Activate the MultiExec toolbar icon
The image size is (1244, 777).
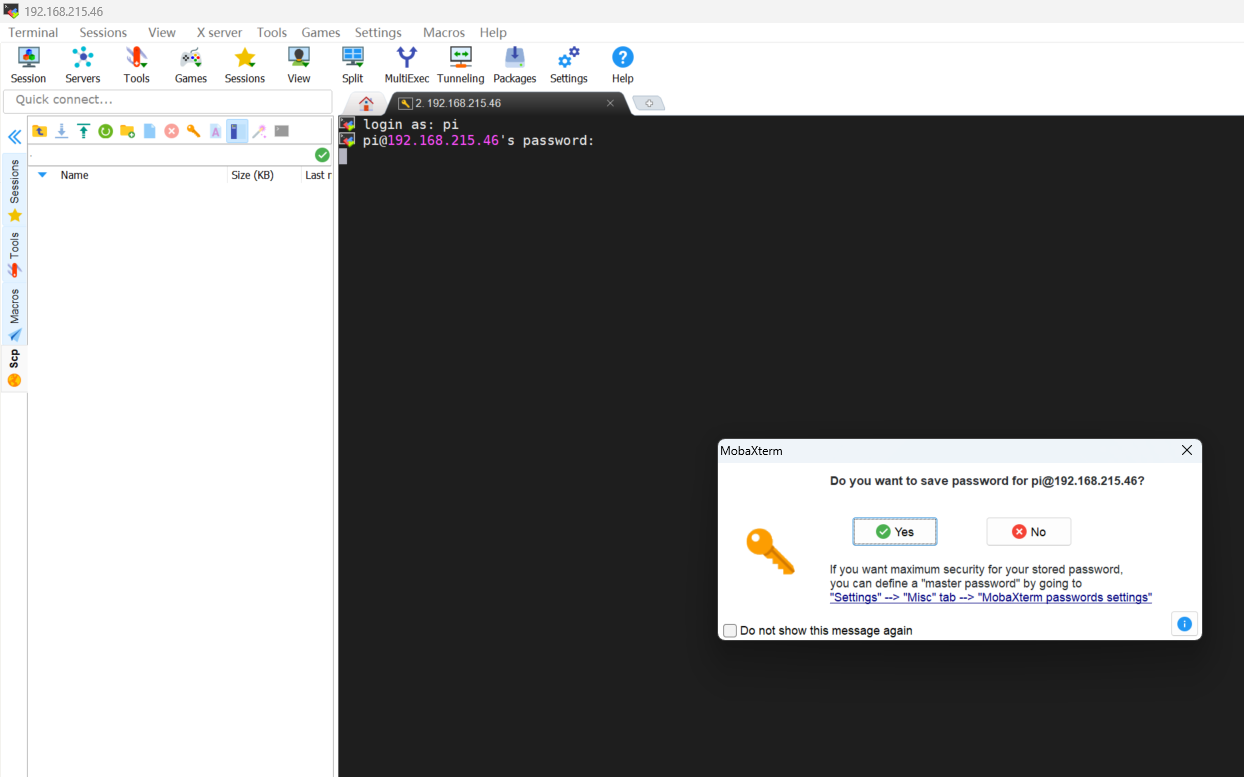[407, 65]
